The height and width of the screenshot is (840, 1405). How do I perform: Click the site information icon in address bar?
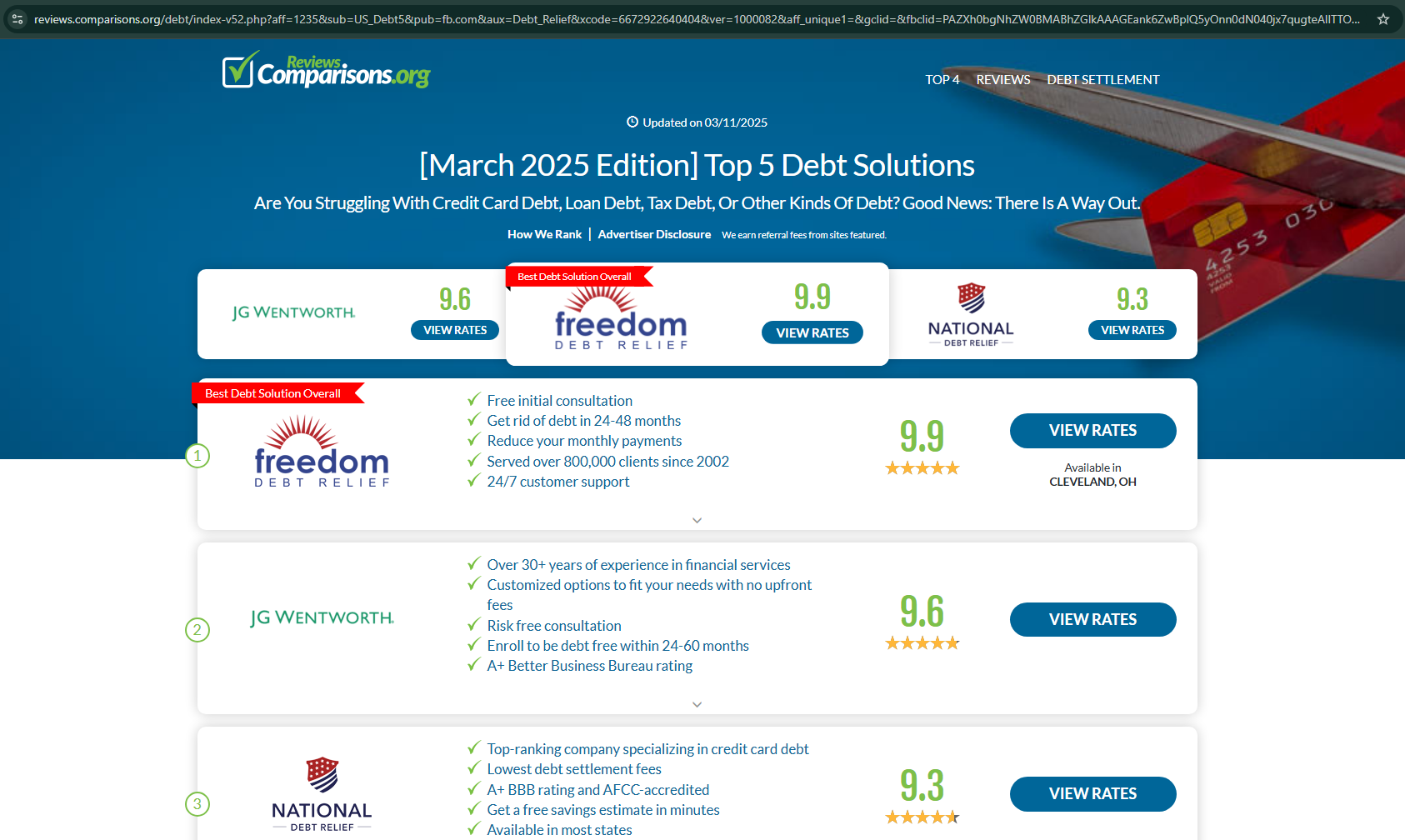coord(17,18)
